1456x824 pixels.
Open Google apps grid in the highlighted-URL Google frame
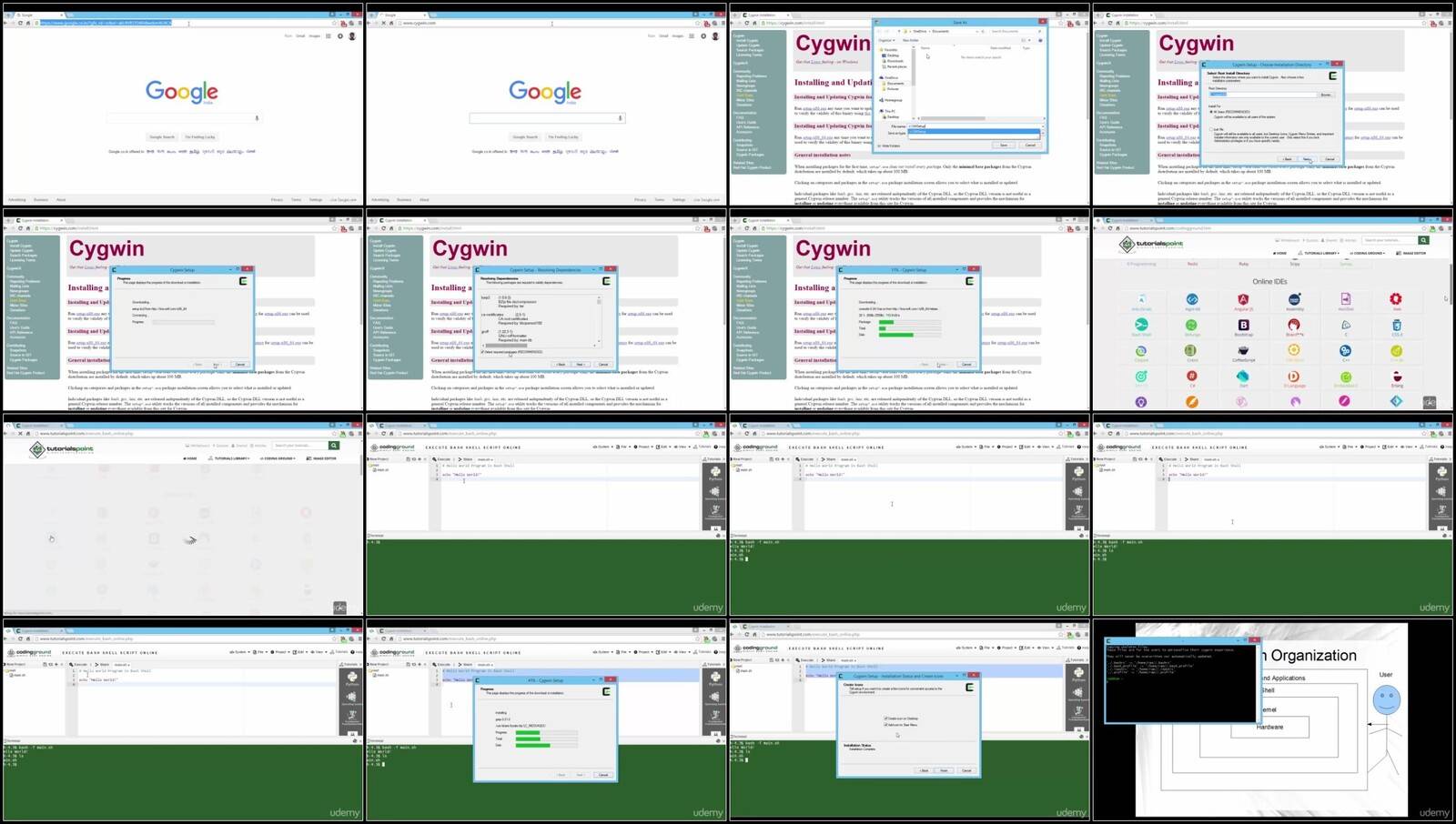tap(329, 36)
